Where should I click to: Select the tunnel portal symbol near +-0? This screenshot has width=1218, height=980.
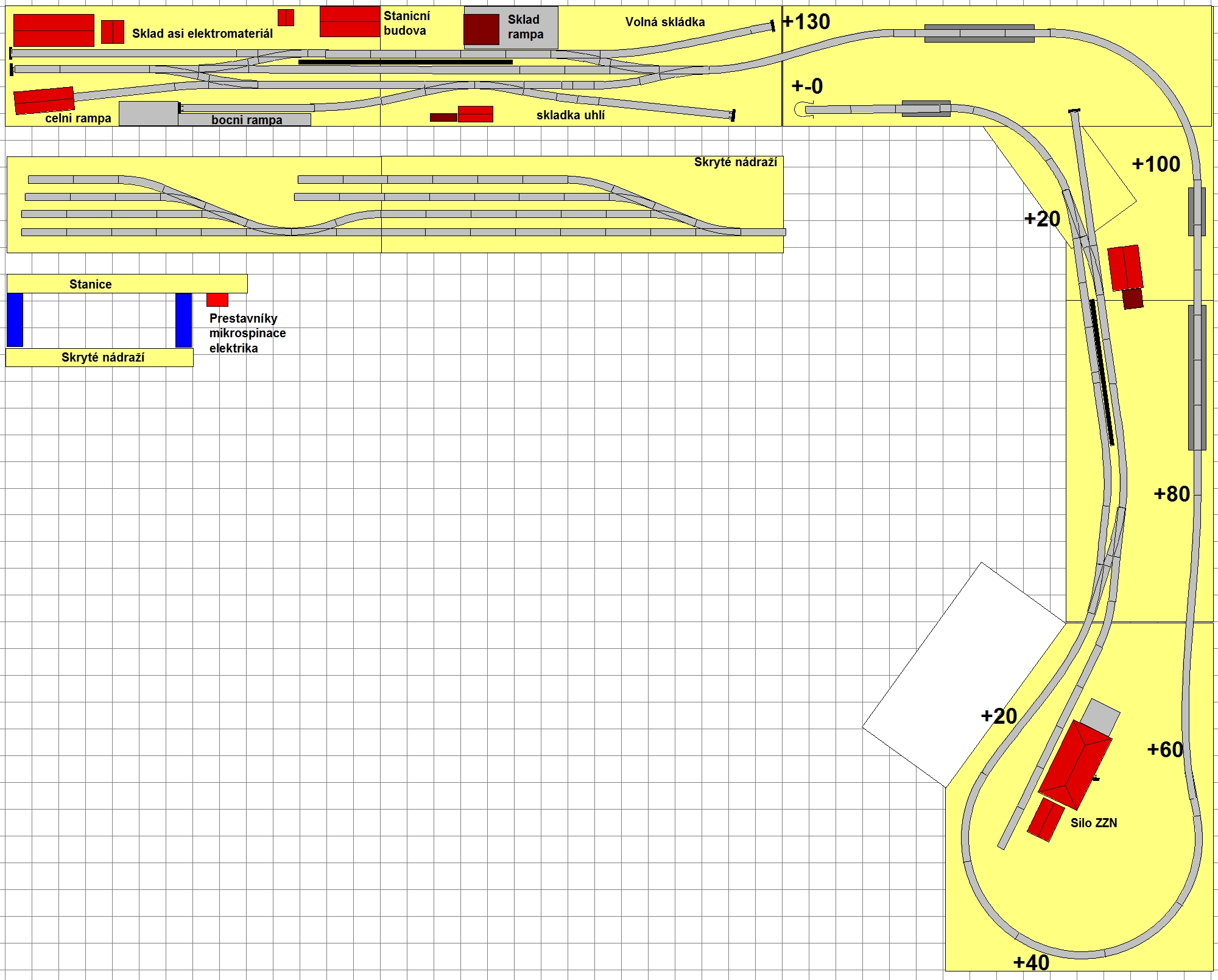(803, 110)
